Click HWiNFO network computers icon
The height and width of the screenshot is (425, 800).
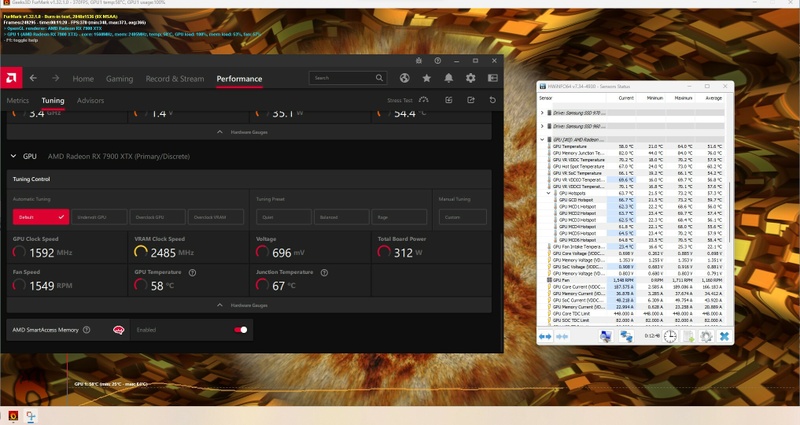(x=626, y=336)
